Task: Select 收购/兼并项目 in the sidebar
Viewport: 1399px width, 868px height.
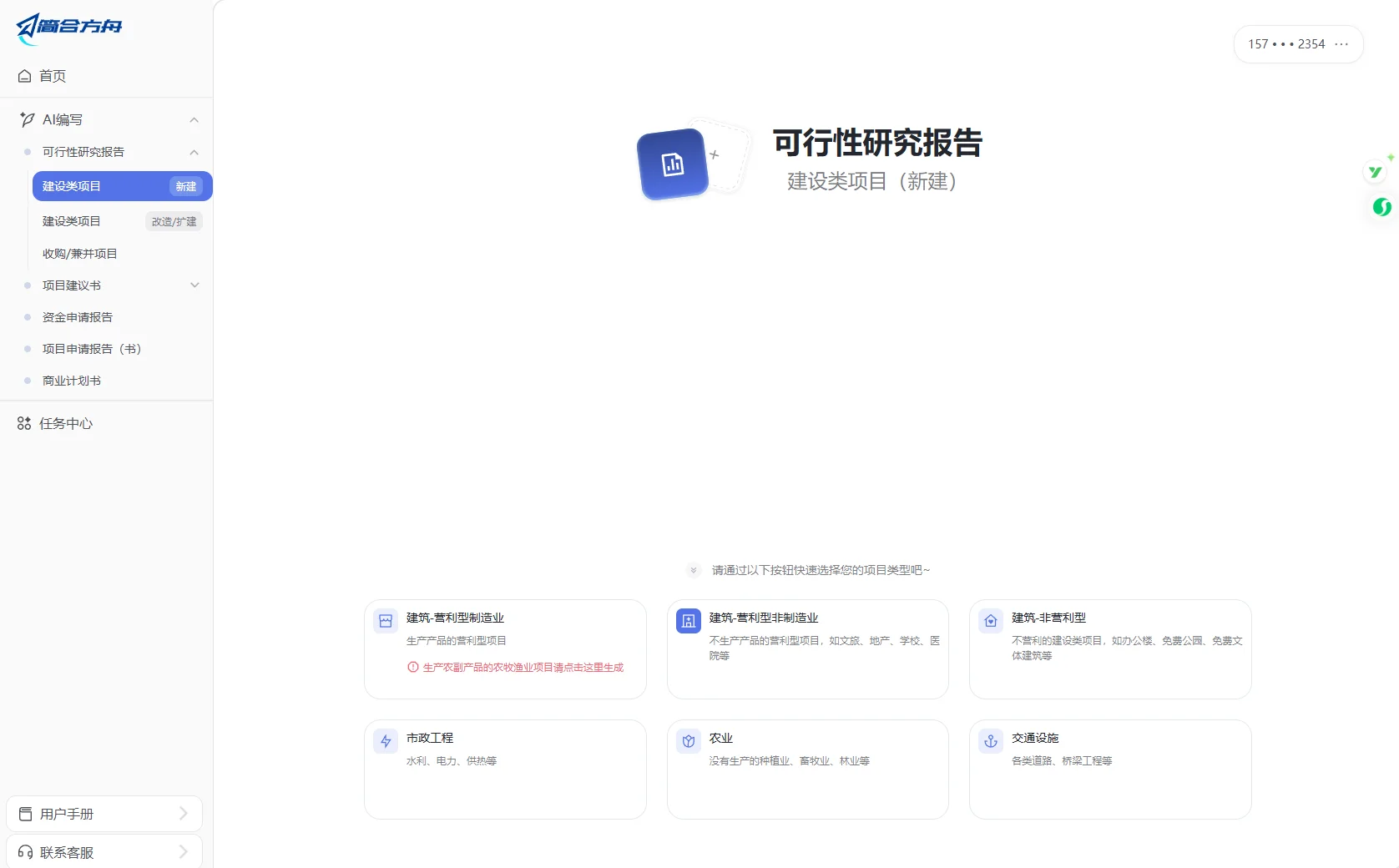Action: pyautogui.click(x=79, y=253)
